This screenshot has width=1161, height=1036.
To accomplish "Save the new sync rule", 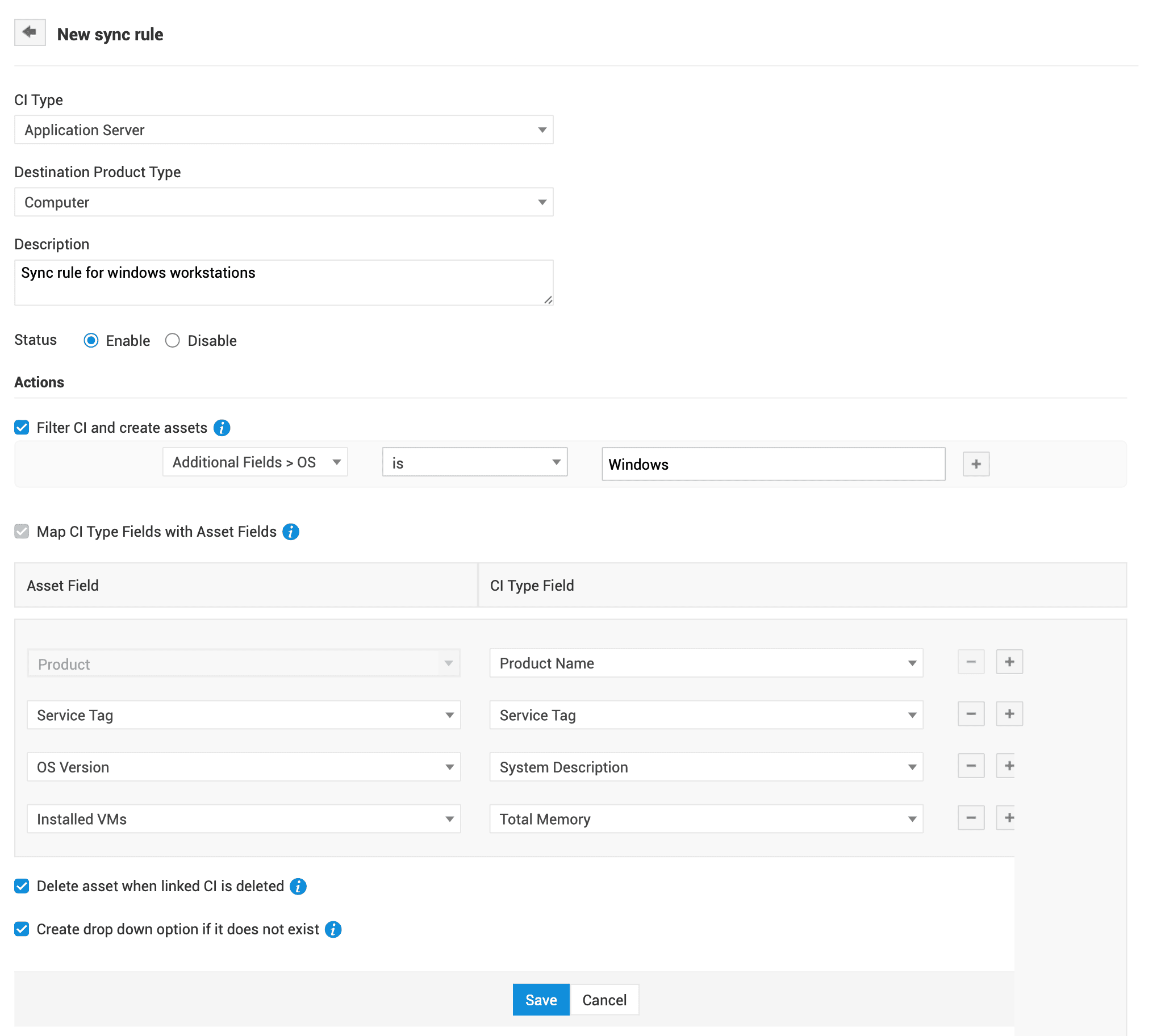I will [x=541, y=1001].
